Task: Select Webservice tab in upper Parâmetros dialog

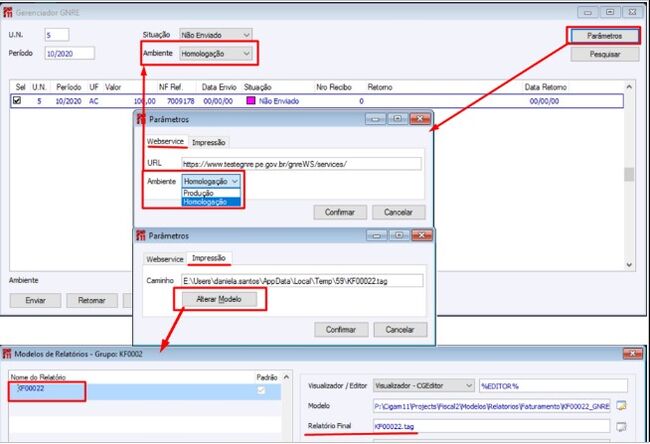Action: coord(165,141)
